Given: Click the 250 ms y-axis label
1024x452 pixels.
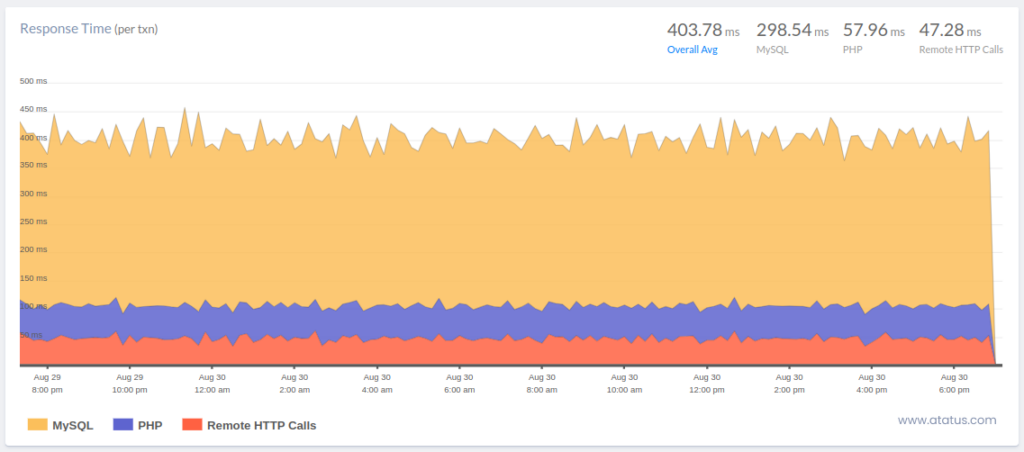Looking at the screenshot, I should pos(34,221).
